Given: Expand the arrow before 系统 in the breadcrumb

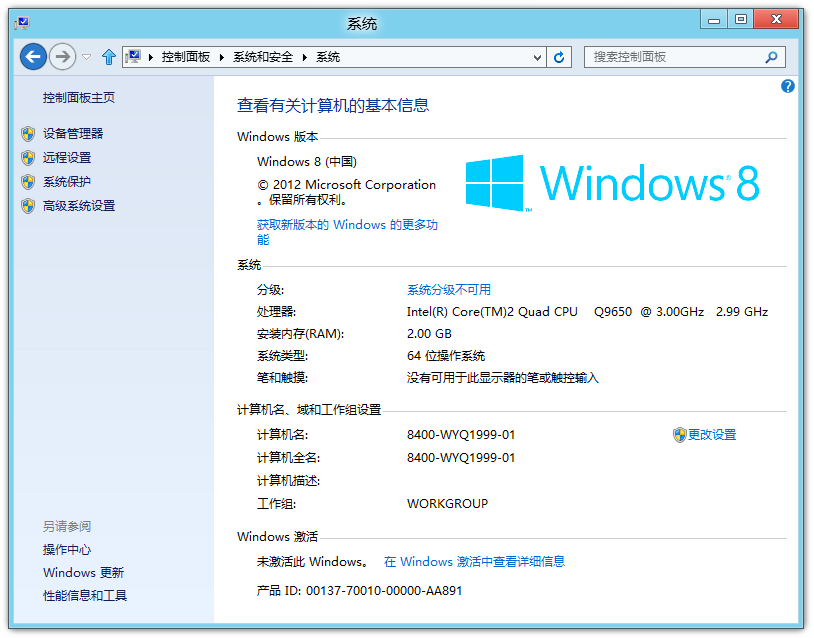Looking at the screenshot, I should coord(305,57).
